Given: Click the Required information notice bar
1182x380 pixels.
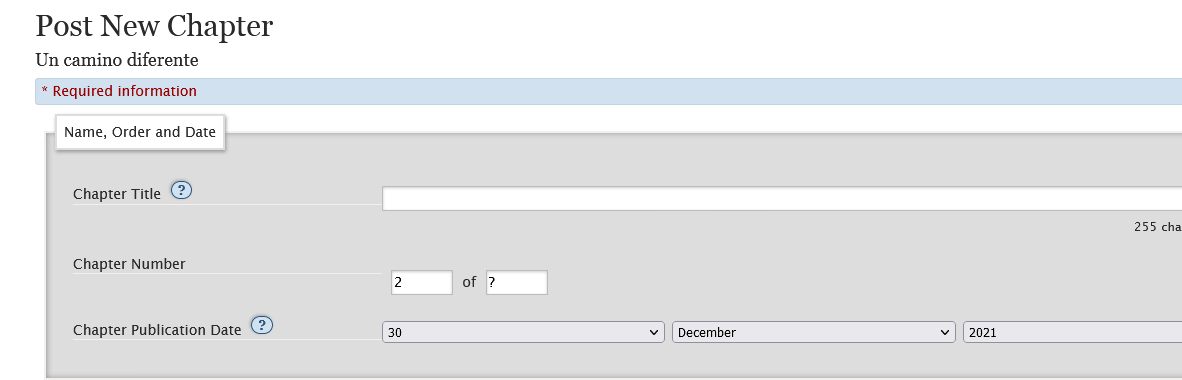Looking at the screenshot, I should pyautogui.click(x=608, y=91).
